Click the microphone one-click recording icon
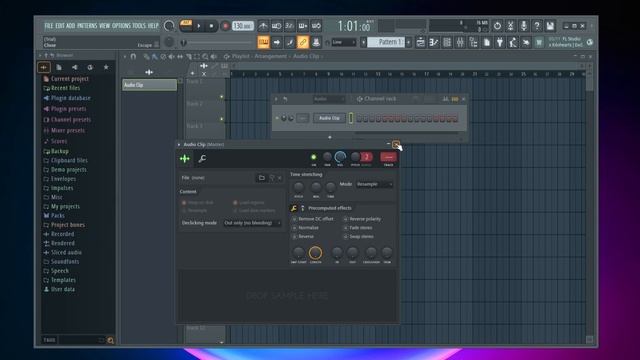This screenshot has width=640, height=360. pyautogui.click(x=523, y=26)
